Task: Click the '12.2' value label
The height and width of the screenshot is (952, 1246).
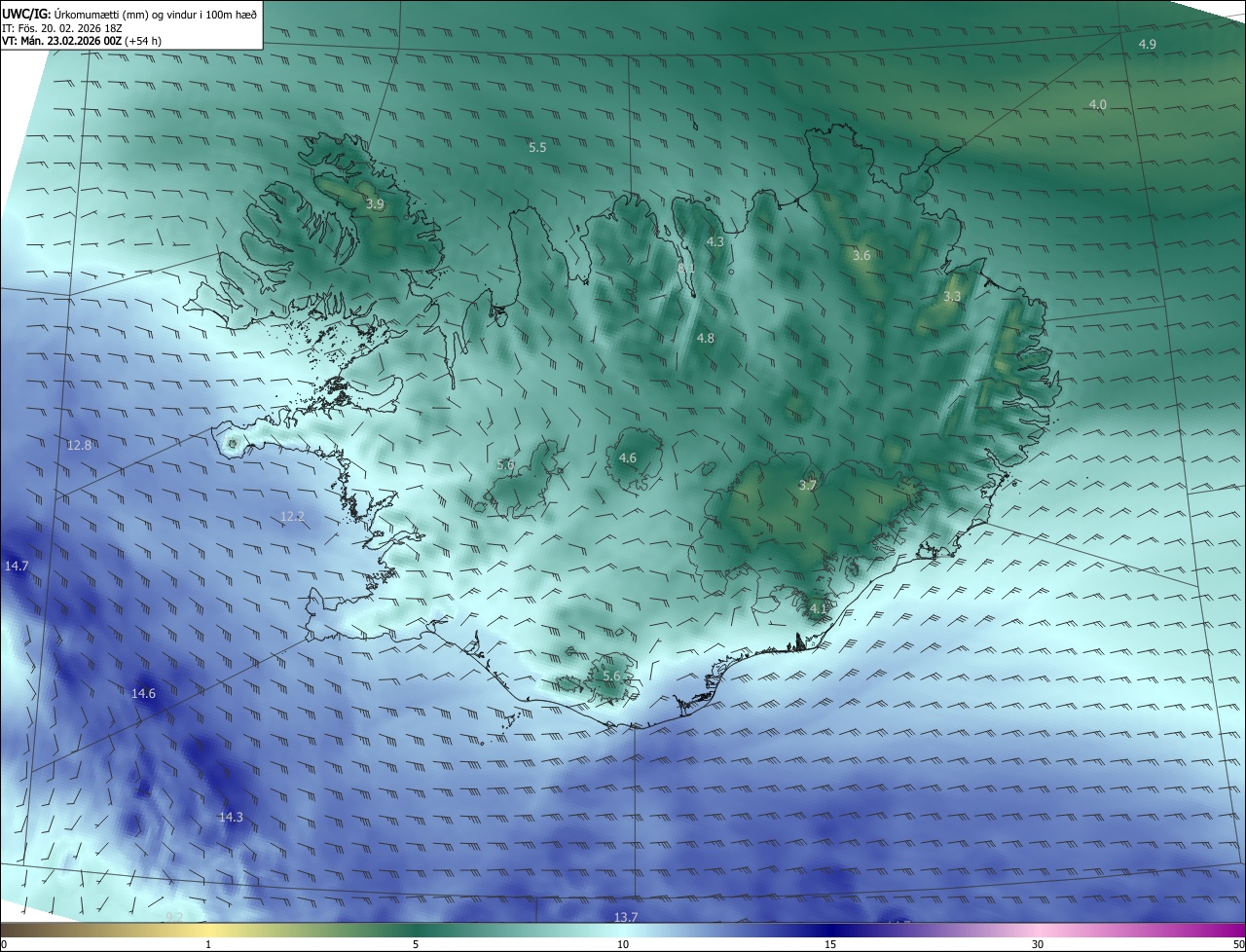Action: [292, 517]
